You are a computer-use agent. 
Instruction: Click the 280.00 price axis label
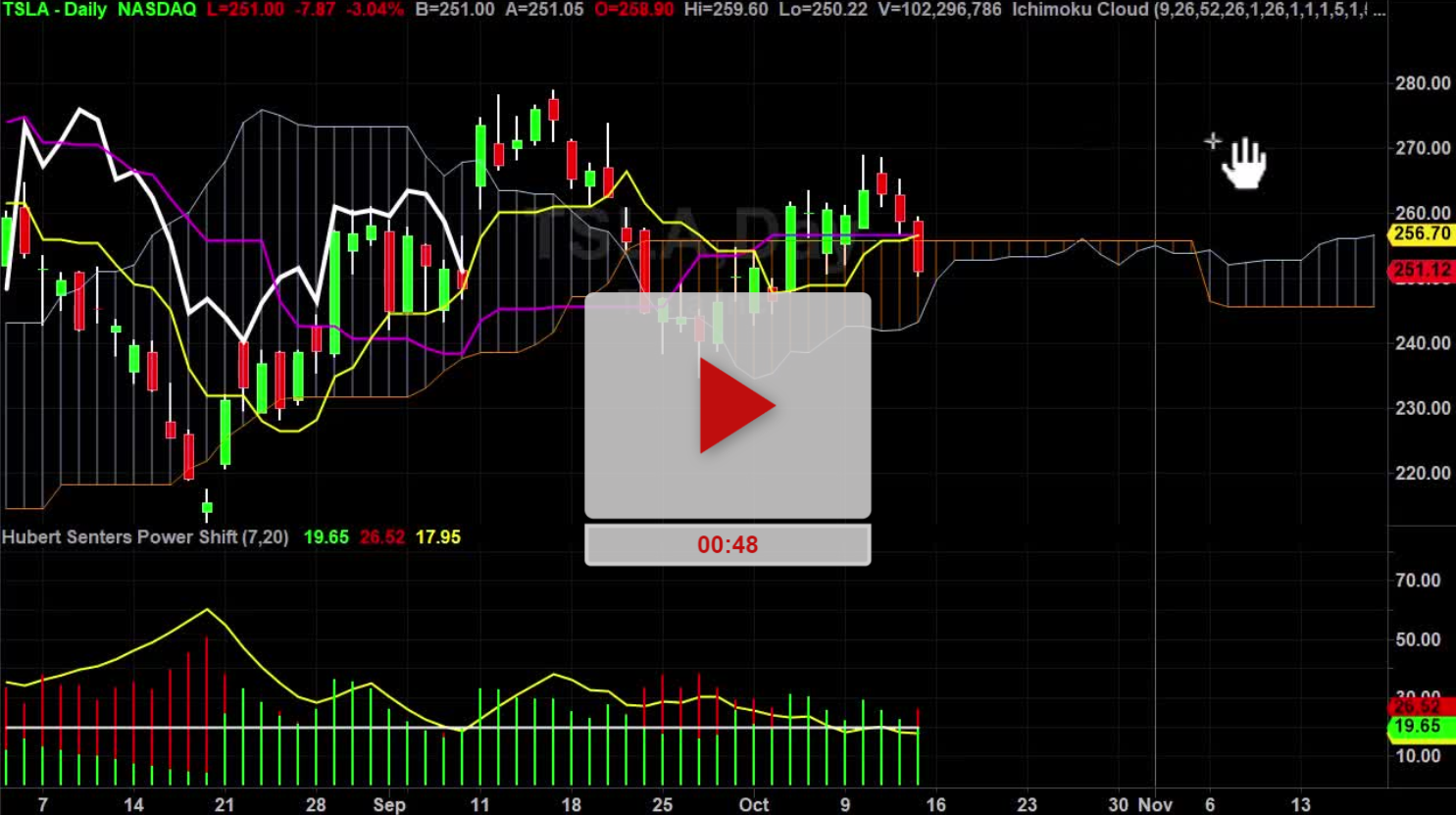coord(1423,83)
